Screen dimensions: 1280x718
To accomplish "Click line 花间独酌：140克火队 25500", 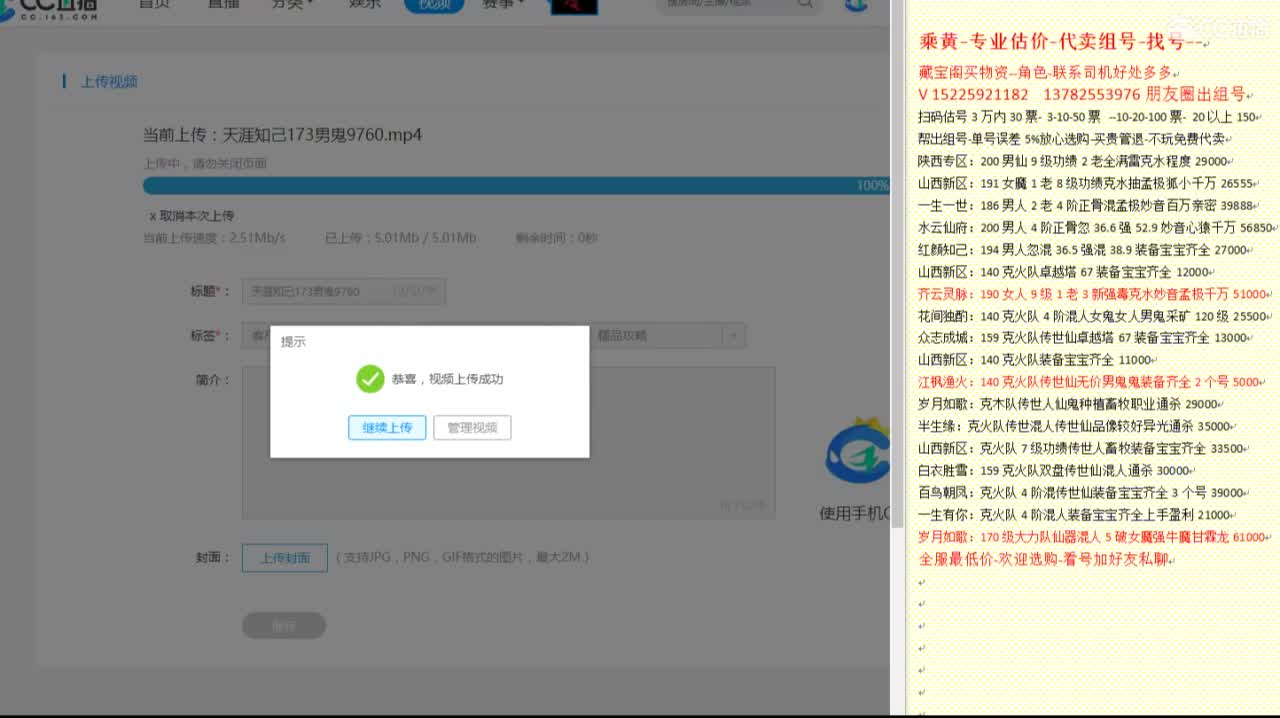I will click(x=1093, y=316).
